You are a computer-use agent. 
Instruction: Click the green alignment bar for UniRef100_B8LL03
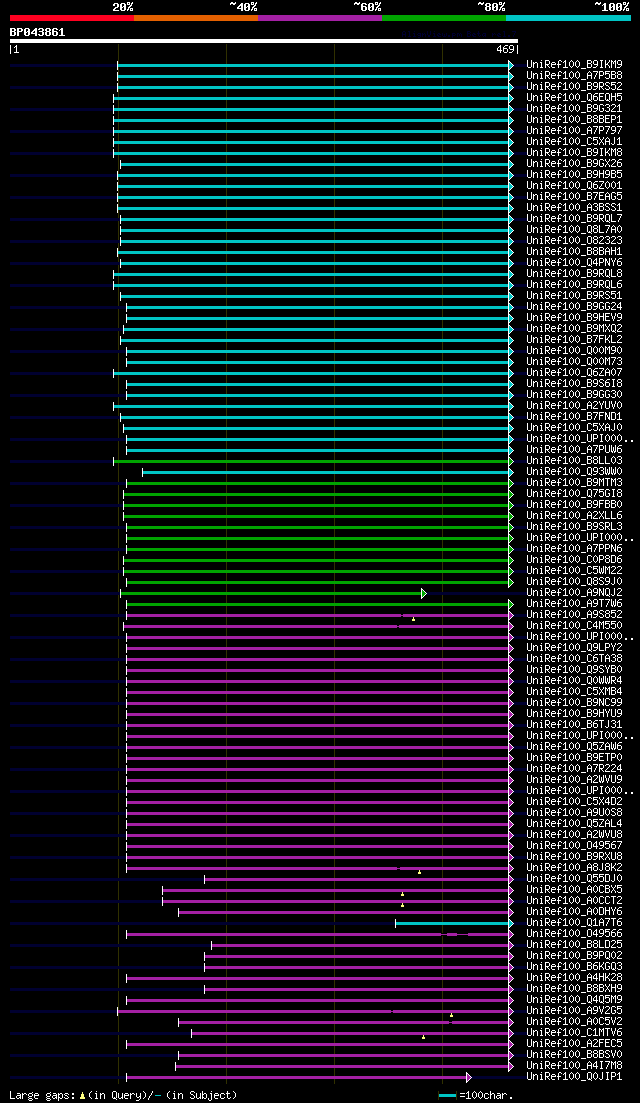click(x=311, y=461)
